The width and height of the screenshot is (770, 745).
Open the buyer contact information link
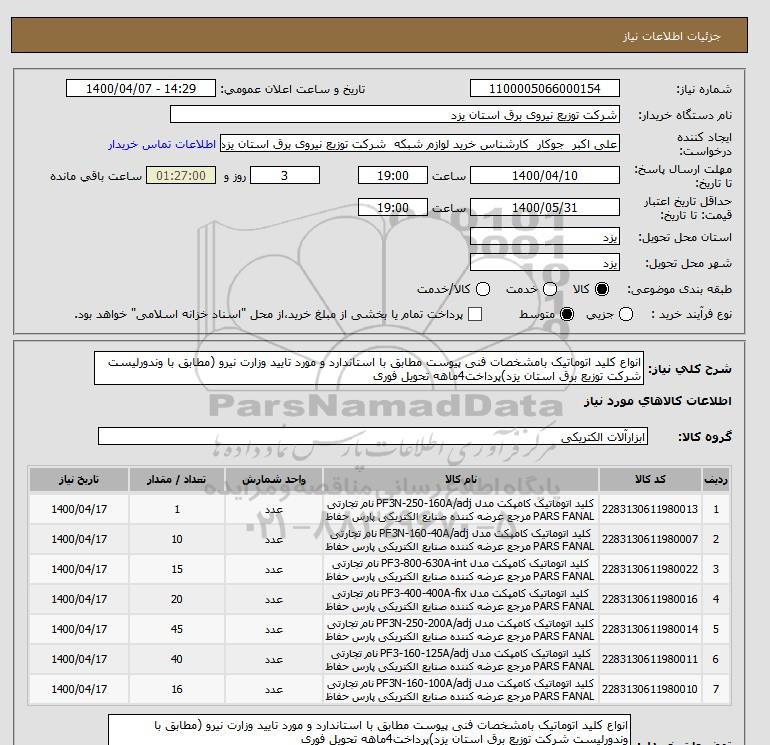pyautogui.click(x=162, y=144)
